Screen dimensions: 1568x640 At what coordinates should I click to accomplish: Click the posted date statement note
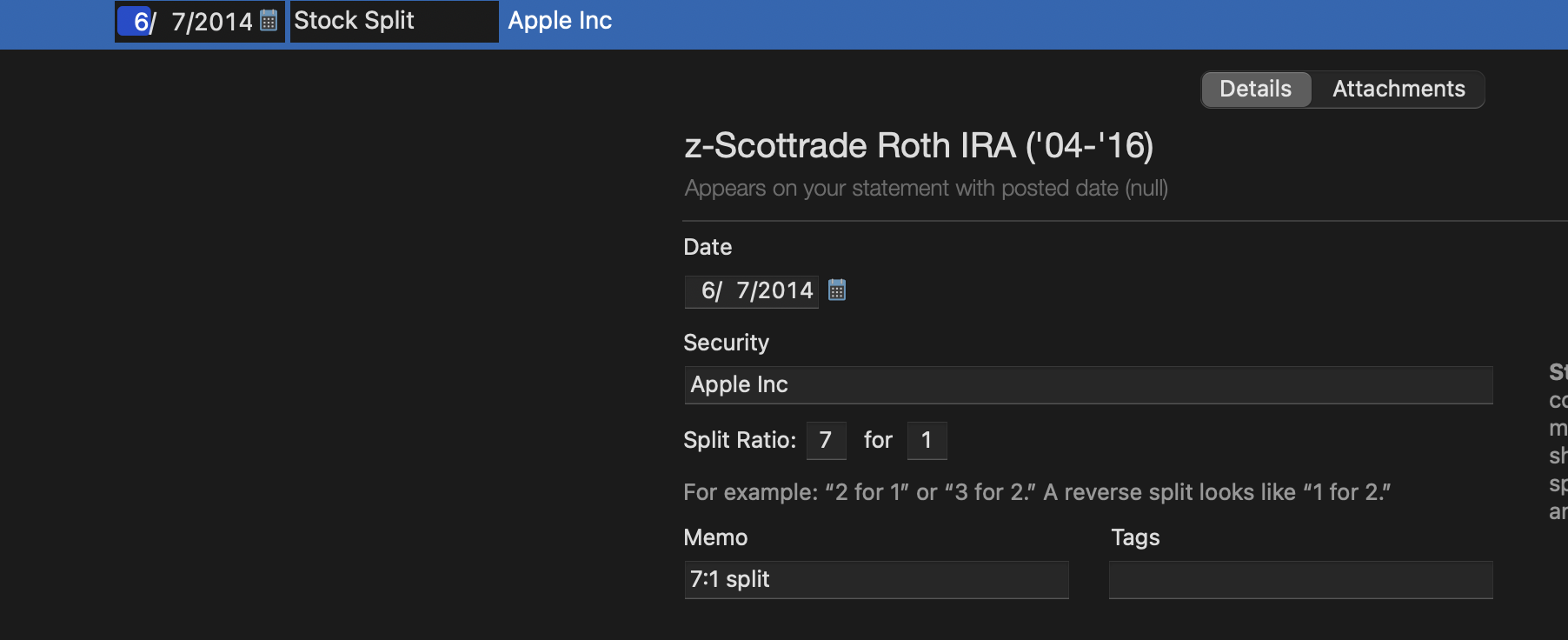[926, 189]
